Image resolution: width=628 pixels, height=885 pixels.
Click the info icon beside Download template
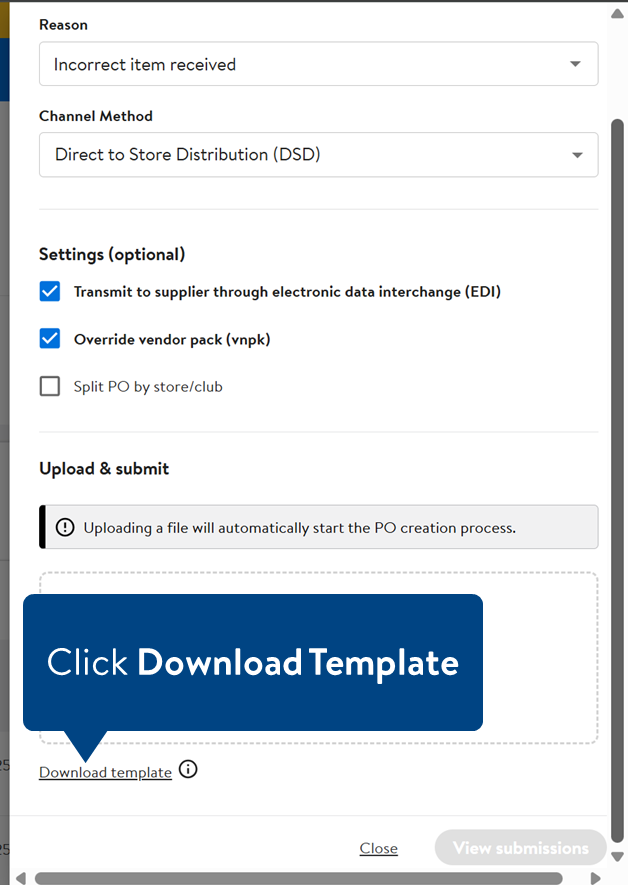point(188,770)
